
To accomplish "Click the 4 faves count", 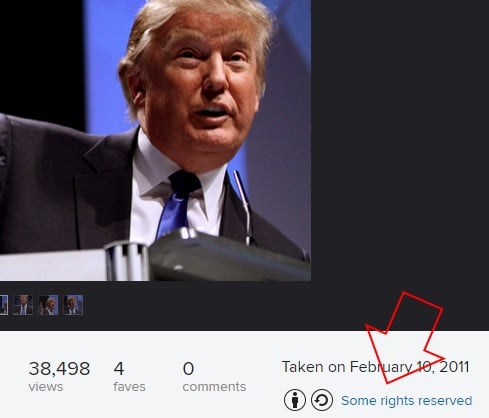I will click(x=119, y=369).
